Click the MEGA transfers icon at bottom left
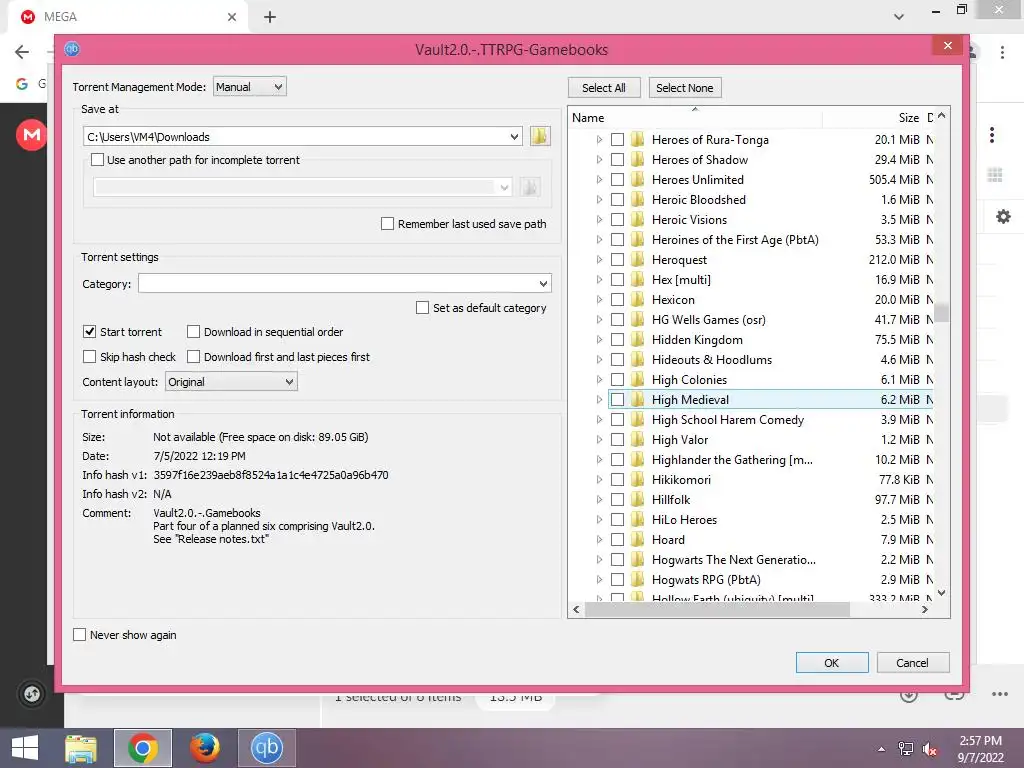The height and width of the screenshot is (768, 1024). pyautogui.click(x=31, y=694)
